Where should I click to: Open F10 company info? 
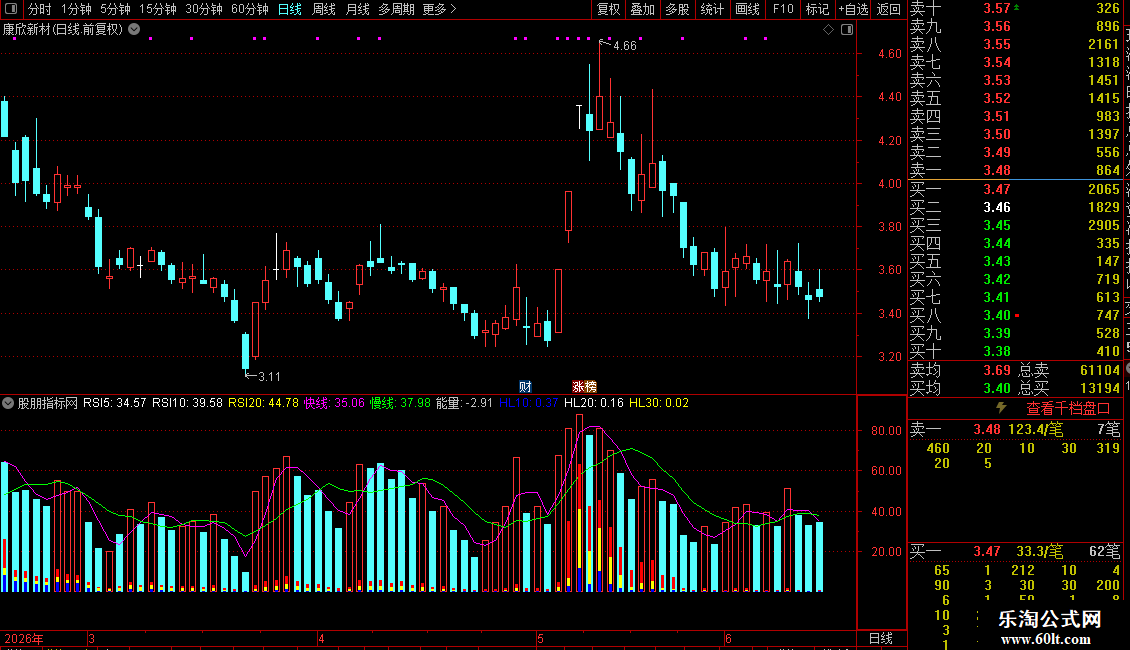point(783,9)
